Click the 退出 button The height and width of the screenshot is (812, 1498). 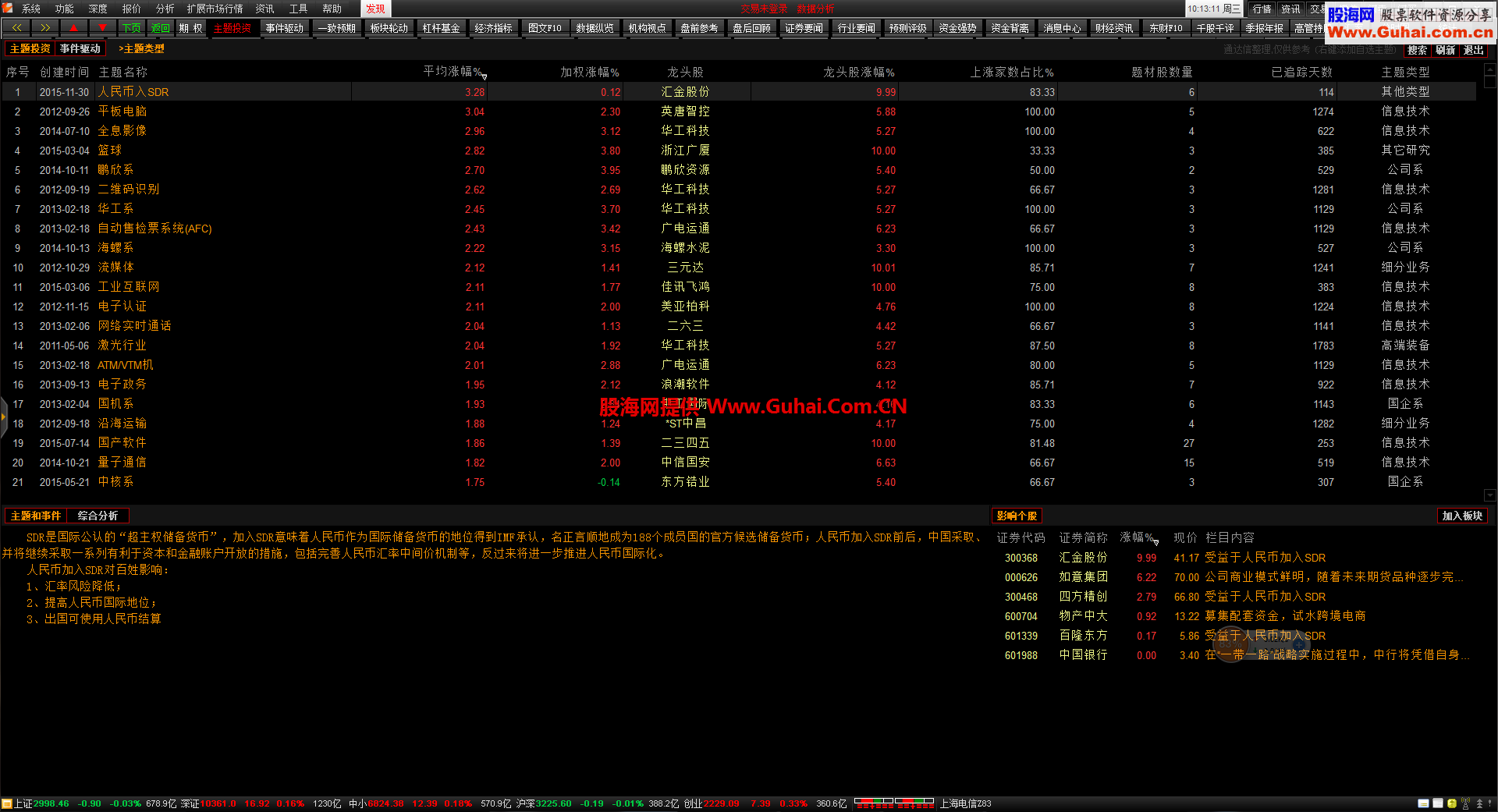coord(1473,50)
